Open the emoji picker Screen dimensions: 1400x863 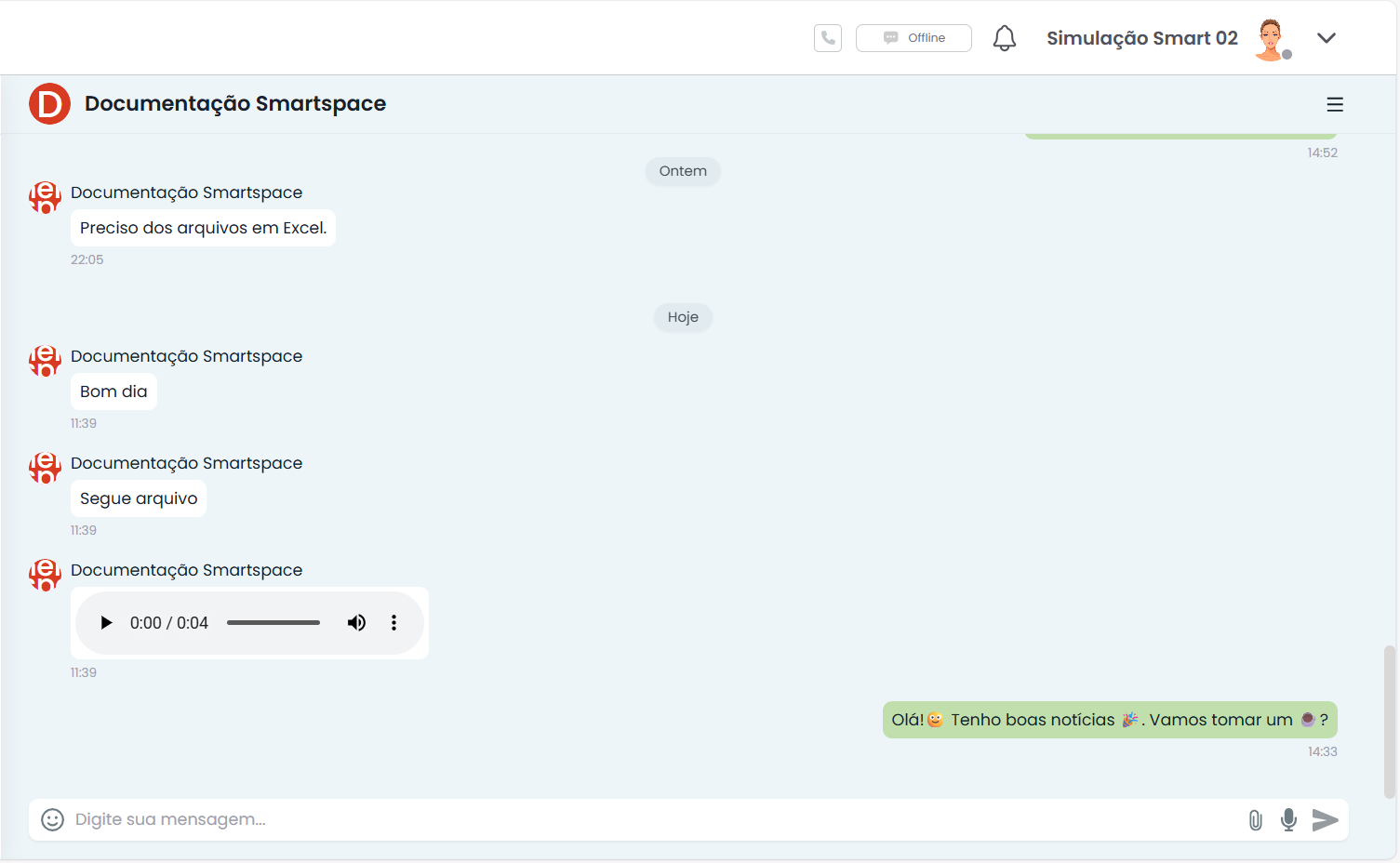(53, 819)
